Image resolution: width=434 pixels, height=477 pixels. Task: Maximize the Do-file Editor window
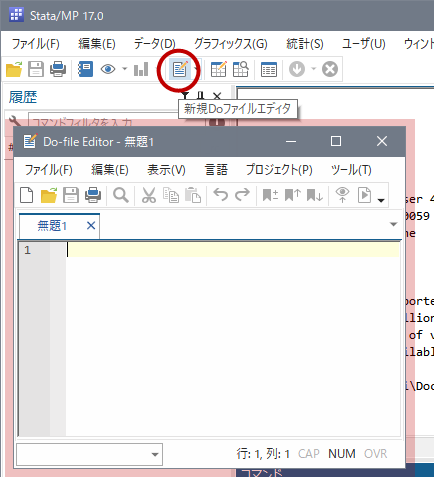(336, 141)
